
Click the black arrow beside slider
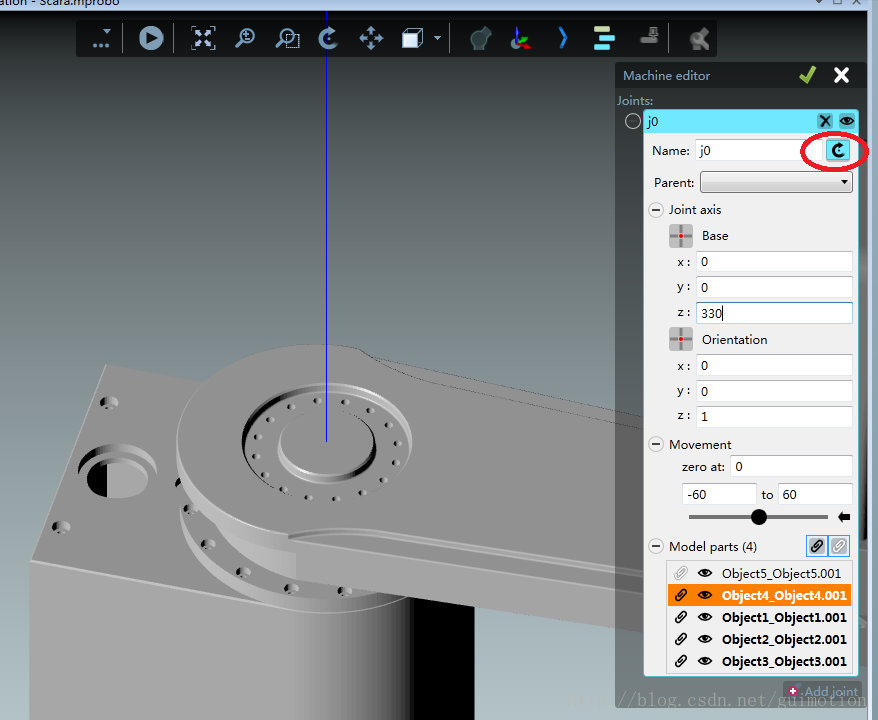(x=844, y=517)
